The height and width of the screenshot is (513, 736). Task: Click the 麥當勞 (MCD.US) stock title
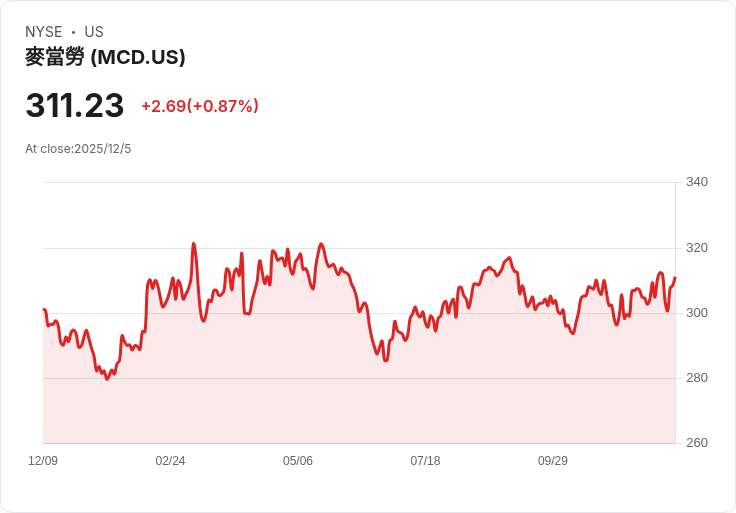[x=105, y=57]
